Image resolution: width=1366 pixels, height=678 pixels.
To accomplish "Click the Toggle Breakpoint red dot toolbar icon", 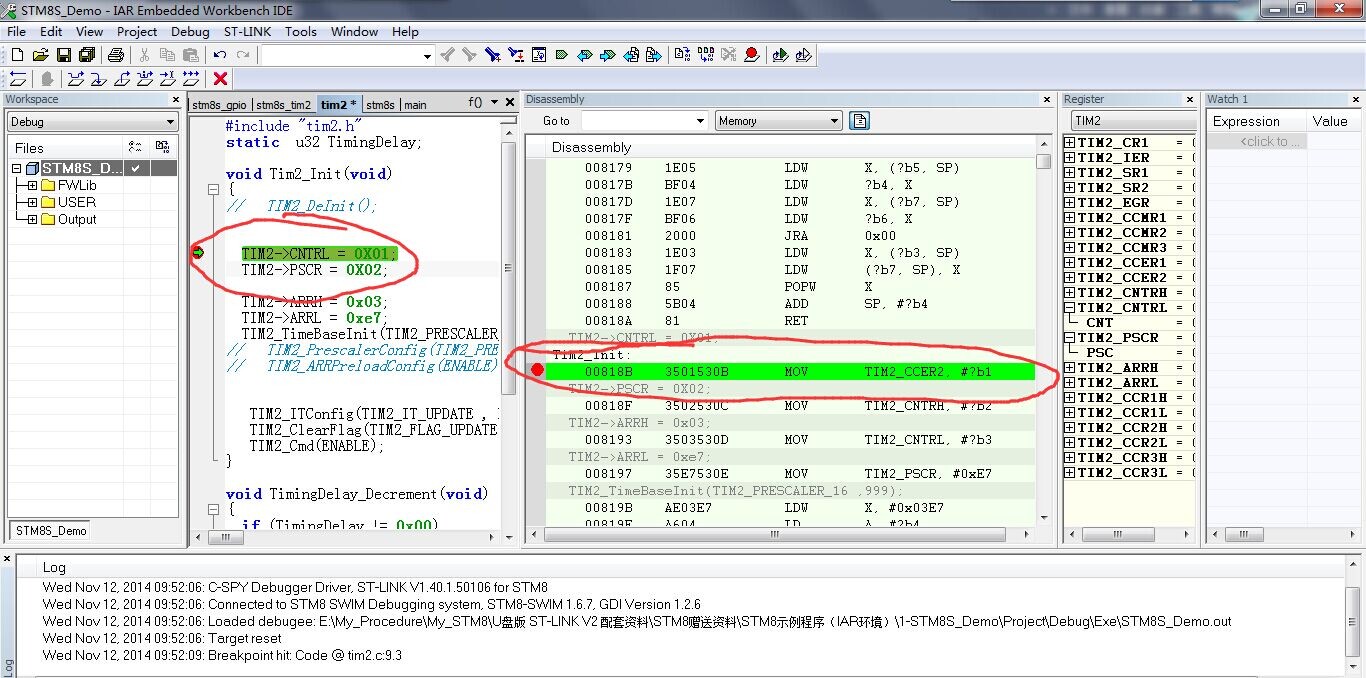I will [752, 55].
